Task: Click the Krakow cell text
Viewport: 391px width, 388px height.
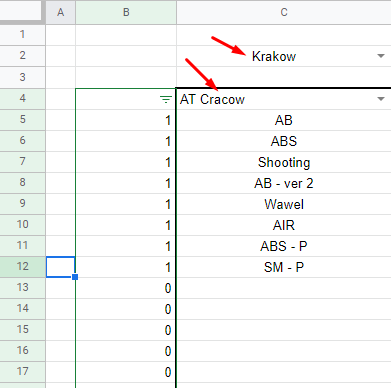Action: 274,56
